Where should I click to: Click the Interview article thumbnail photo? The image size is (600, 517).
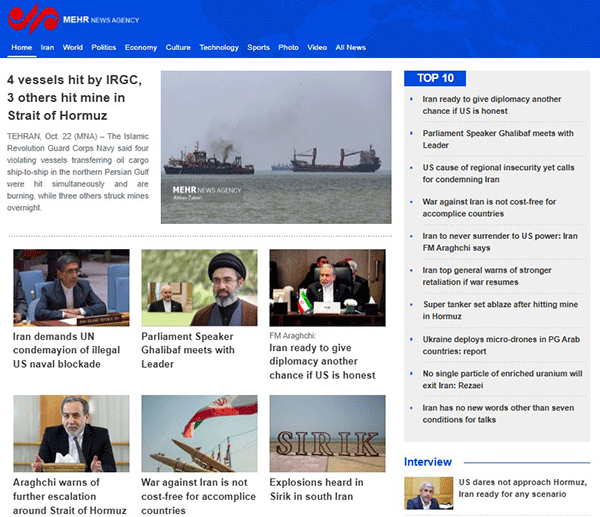[x=429, y=493]
